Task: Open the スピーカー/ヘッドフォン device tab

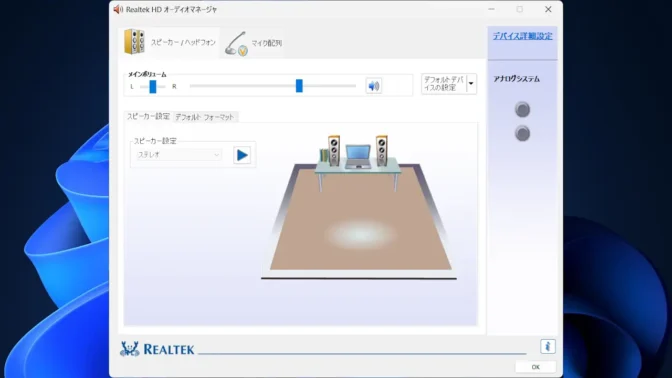Action: pos(170,42)
